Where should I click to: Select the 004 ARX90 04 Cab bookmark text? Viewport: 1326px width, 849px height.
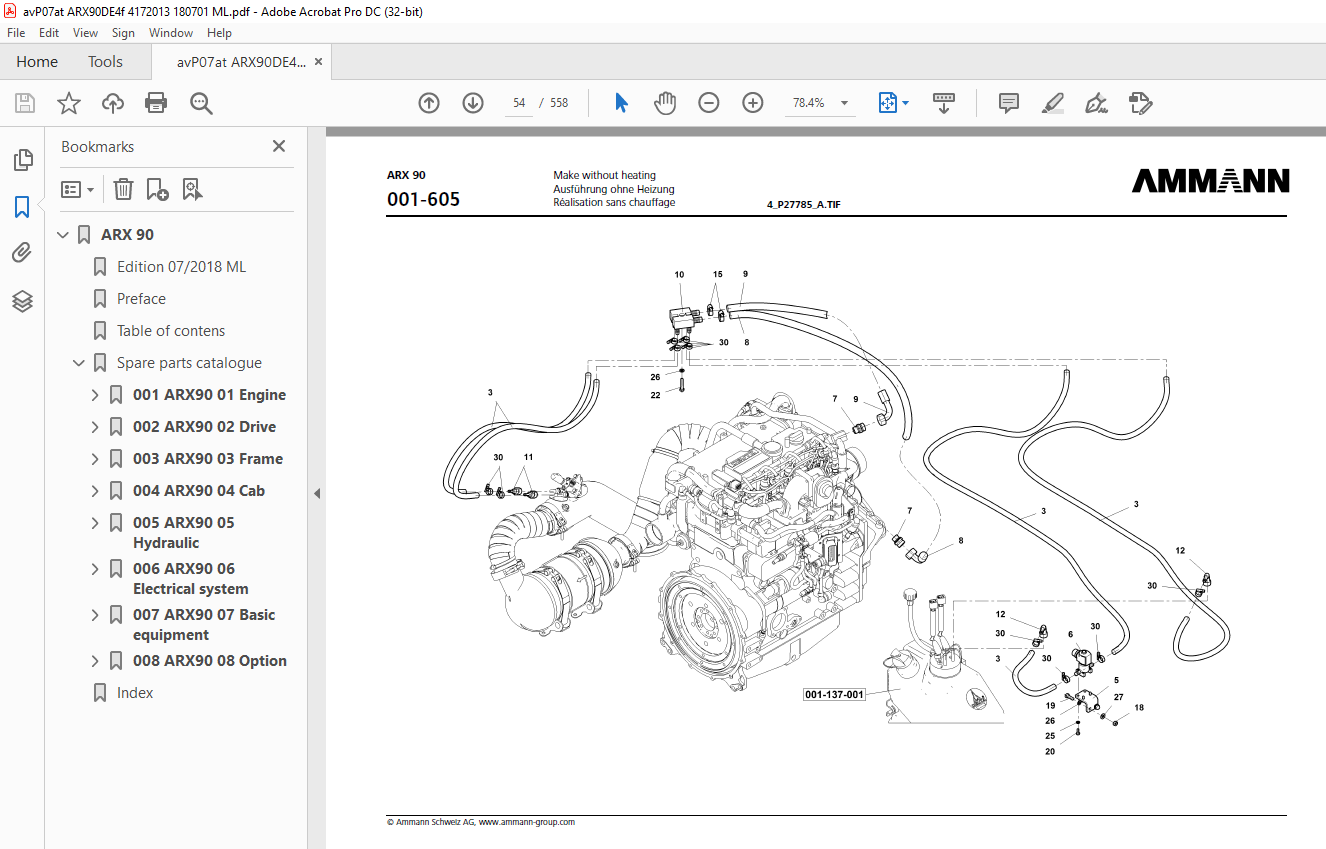[x=199, y=491]
